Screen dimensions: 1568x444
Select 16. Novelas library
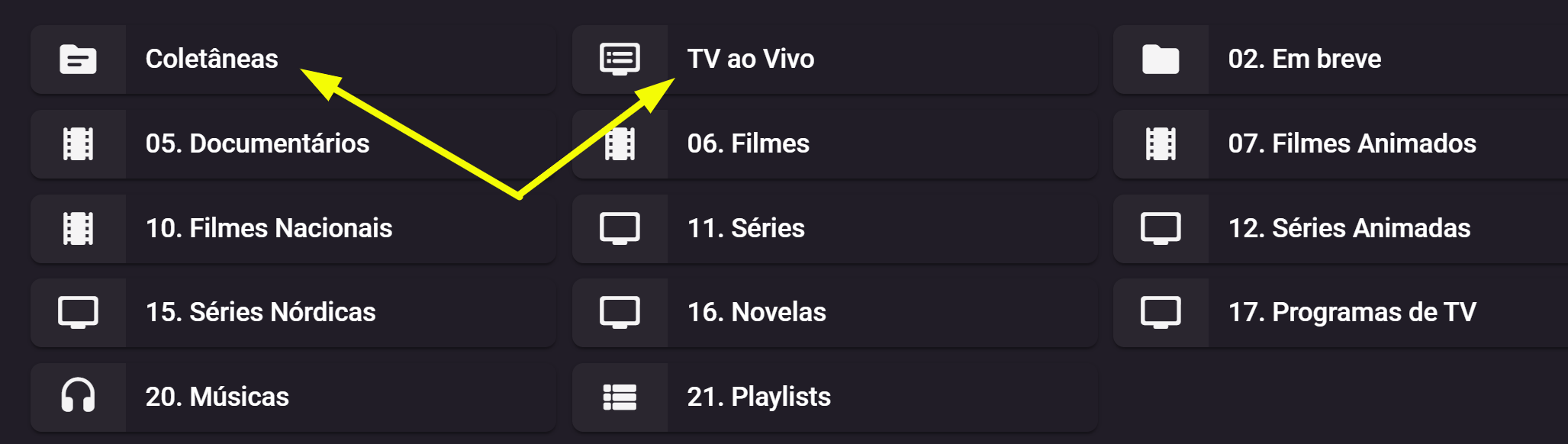756,313
